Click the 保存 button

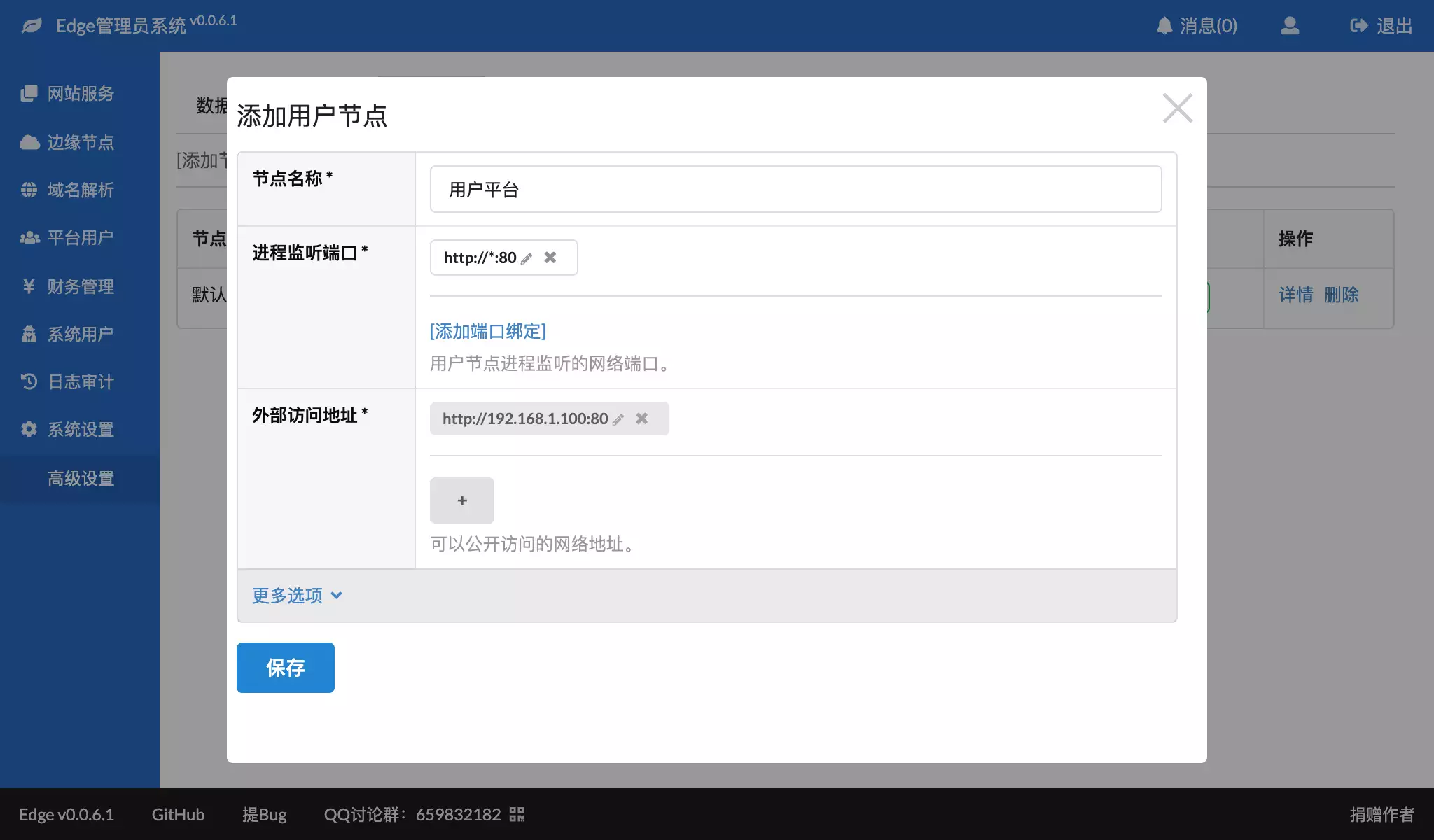click(x=285, y=668)
